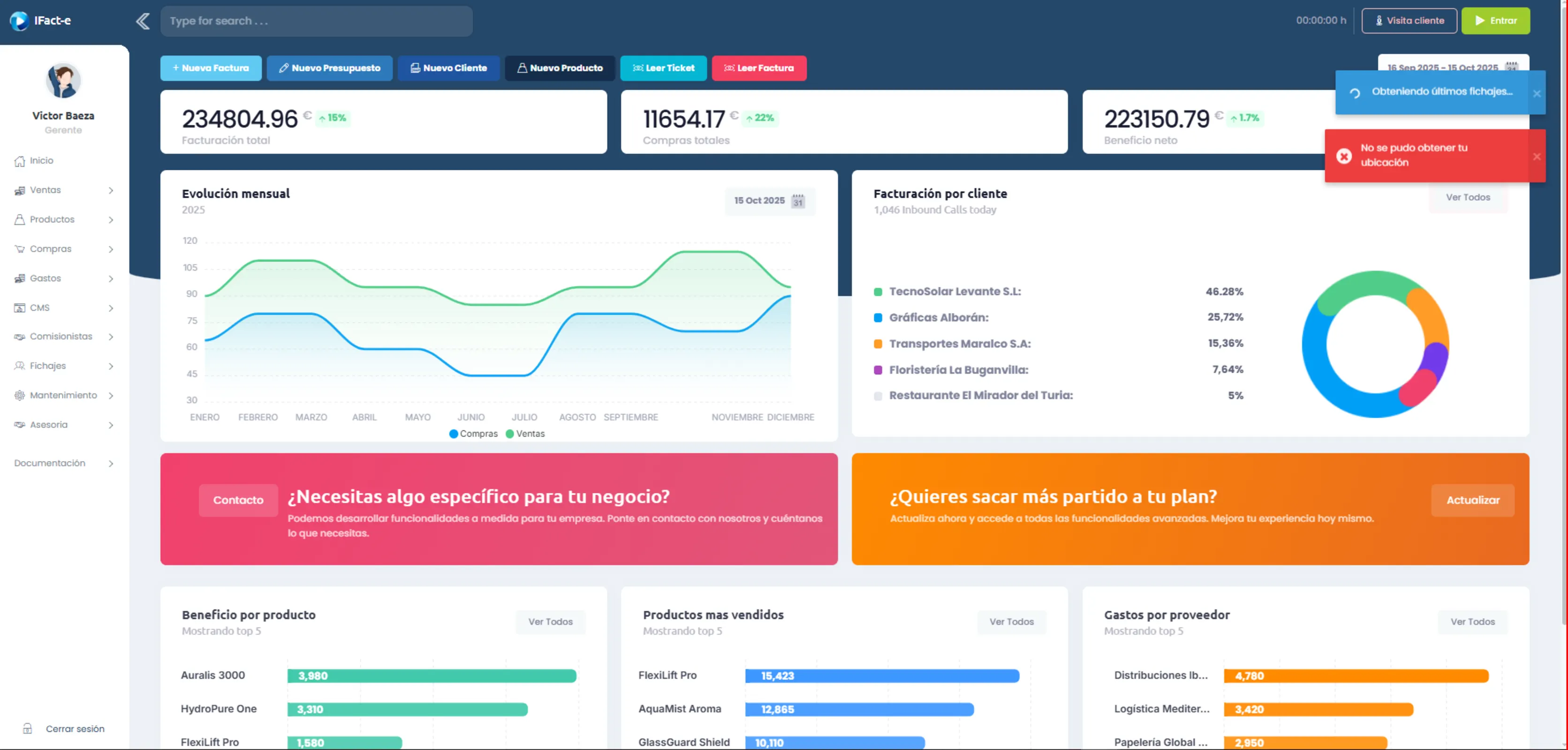Click the Cerrar sesión lock icon
The height and width of the screenshot is (750, 1568).
pyautogui.click(x=27, y=729)
